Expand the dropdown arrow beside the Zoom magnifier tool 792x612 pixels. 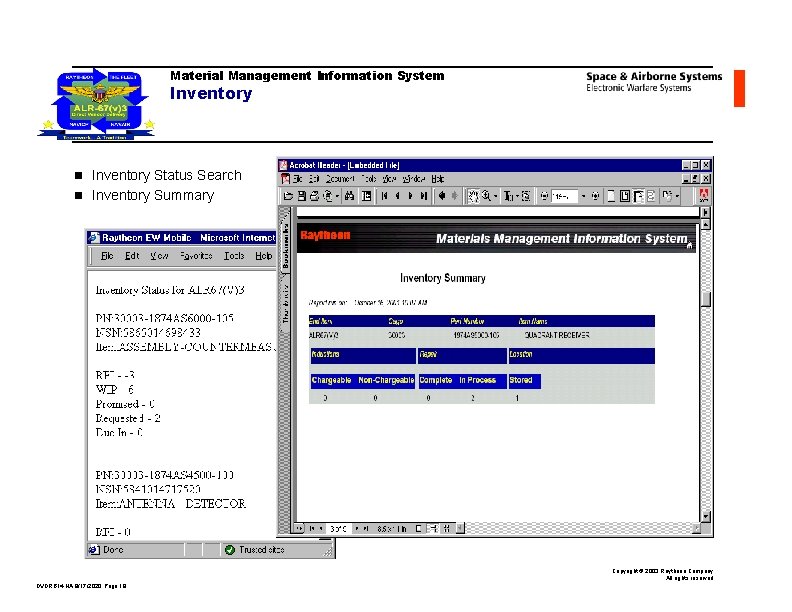[496, 196]
